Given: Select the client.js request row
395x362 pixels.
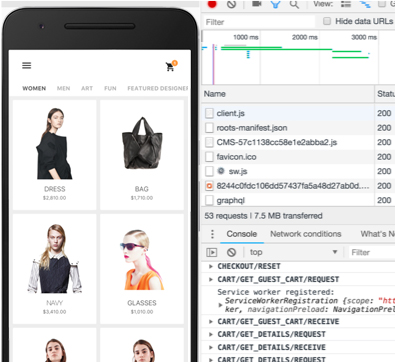Looking at the screenshot, I should [x=298, y=113].
